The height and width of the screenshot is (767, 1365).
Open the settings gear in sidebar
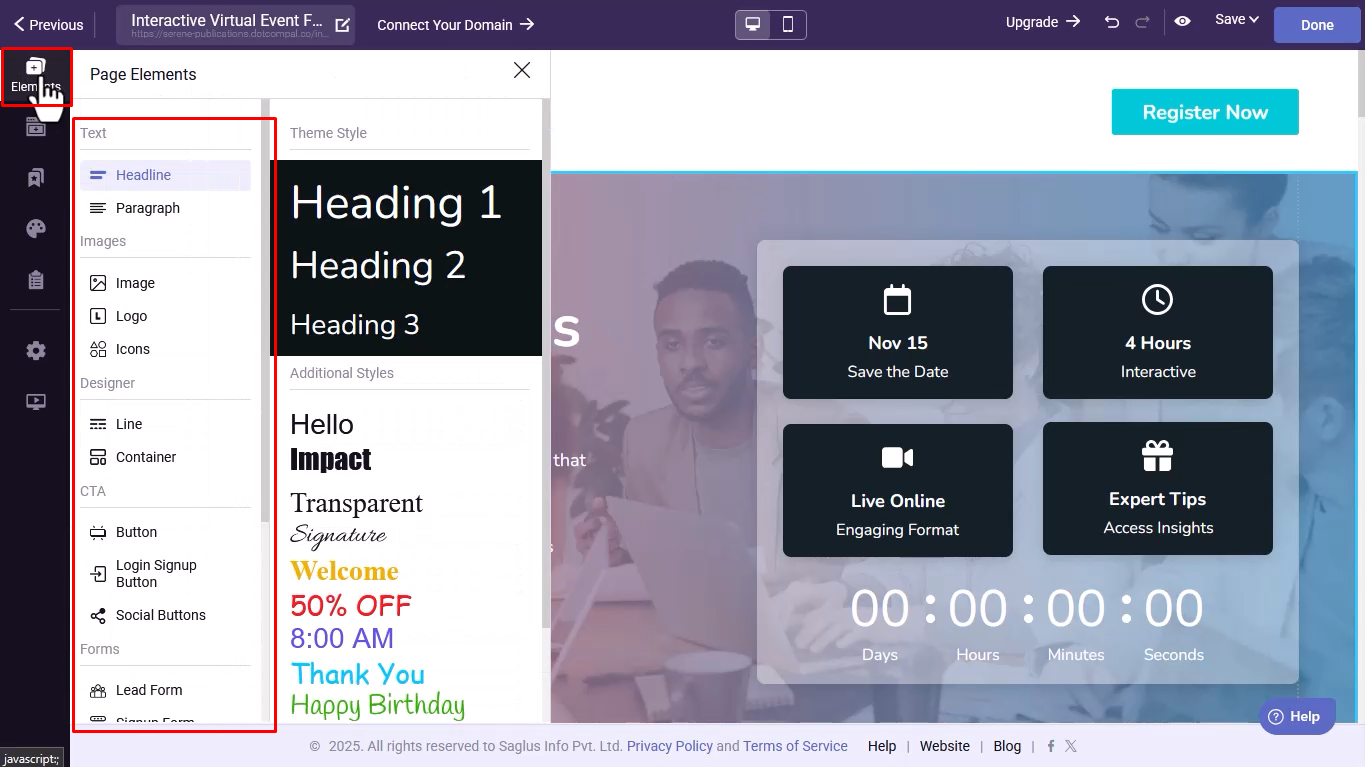[x=36, y=351]
